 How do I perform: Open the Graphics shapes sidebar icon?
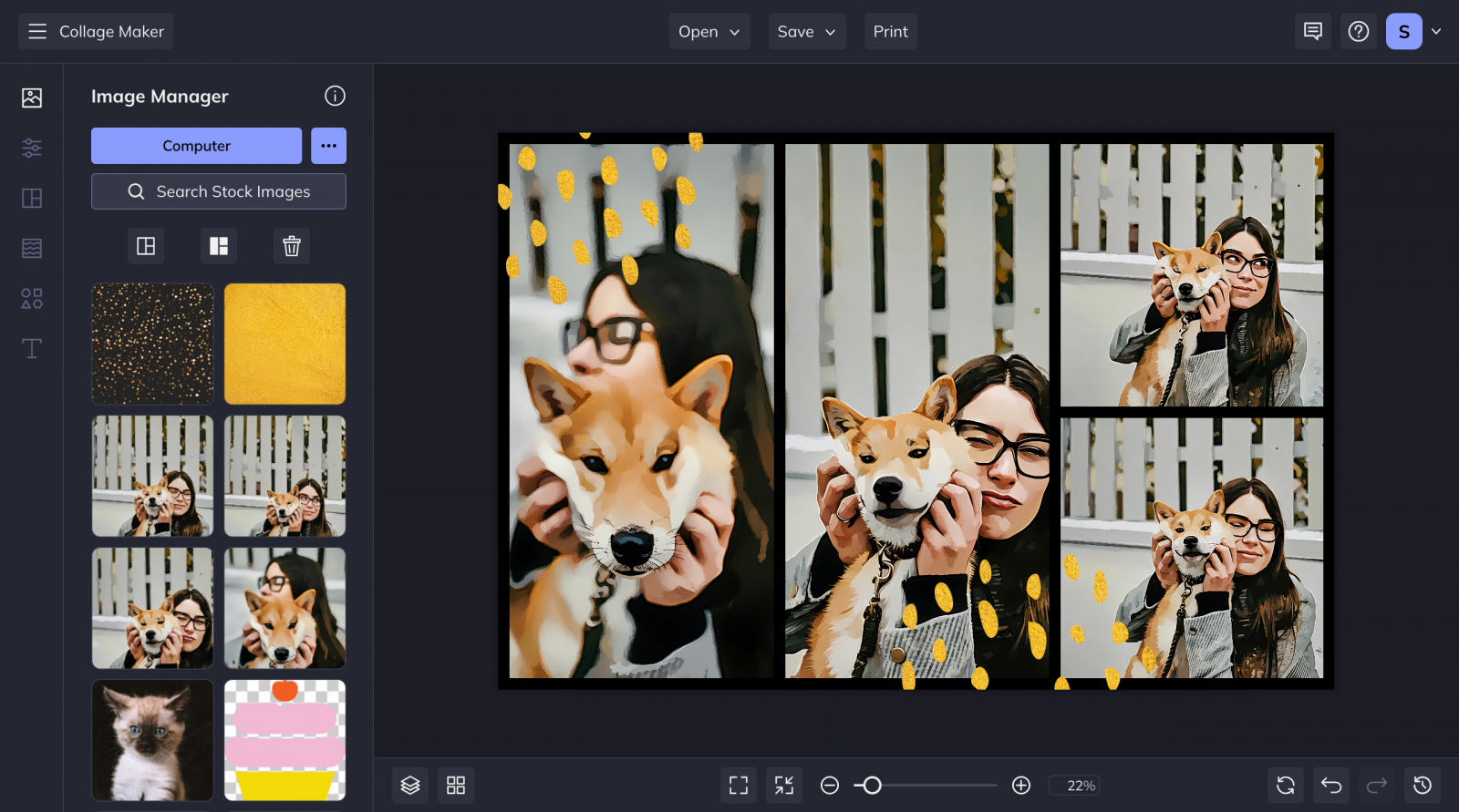coord(32,298)
